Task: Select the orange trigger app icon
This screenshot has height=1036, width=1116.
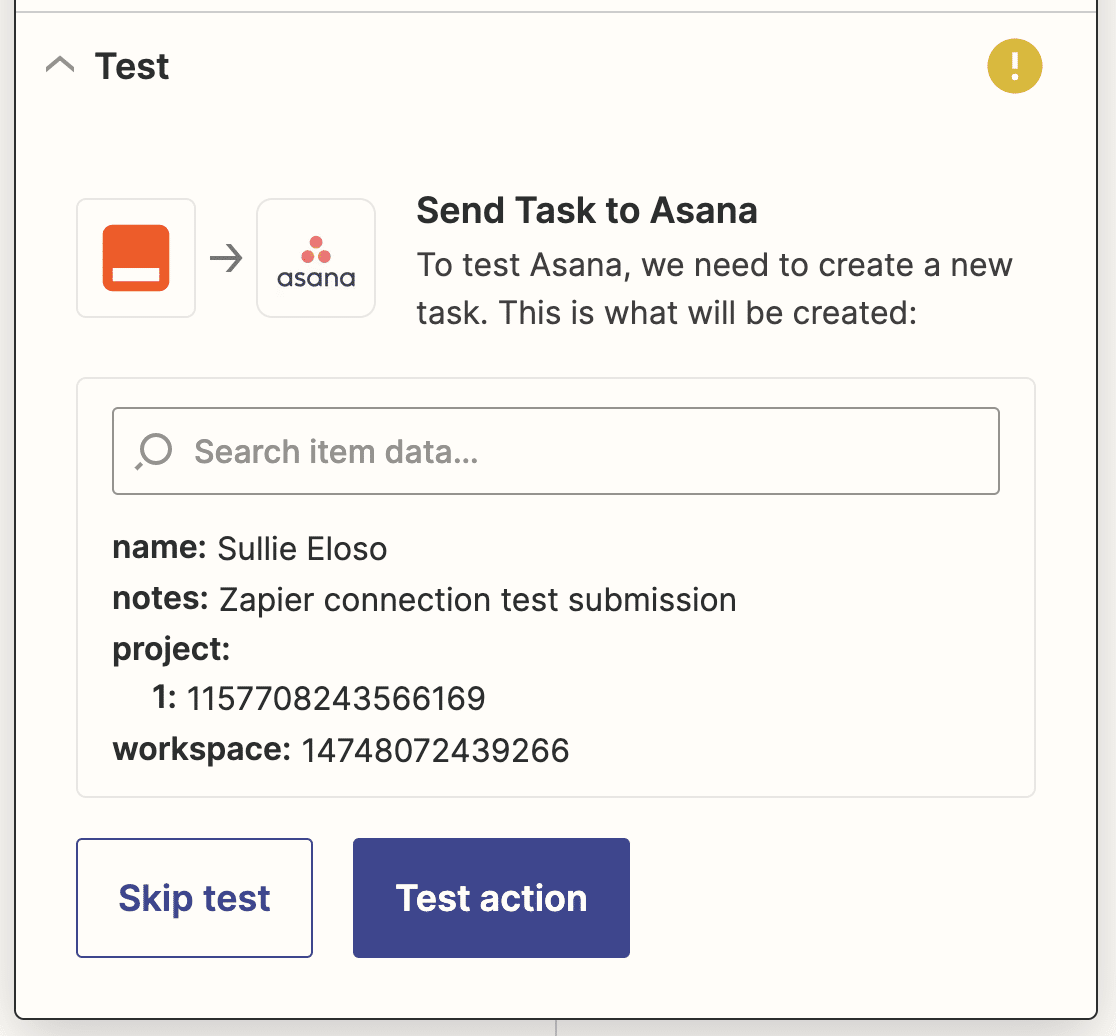Action: click(x=136, y=258)
